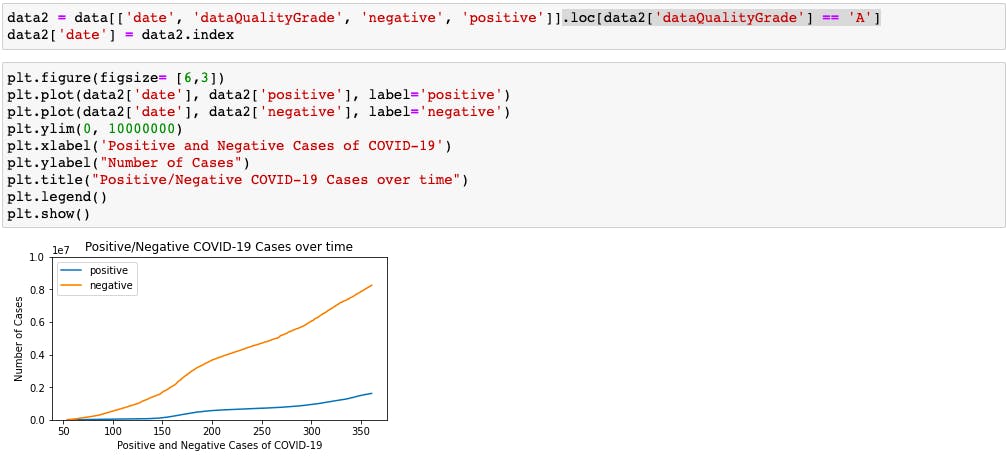This screenshot has height=469, width=1006.
Task: Click the plt.show() line
Action: (49, 214)
